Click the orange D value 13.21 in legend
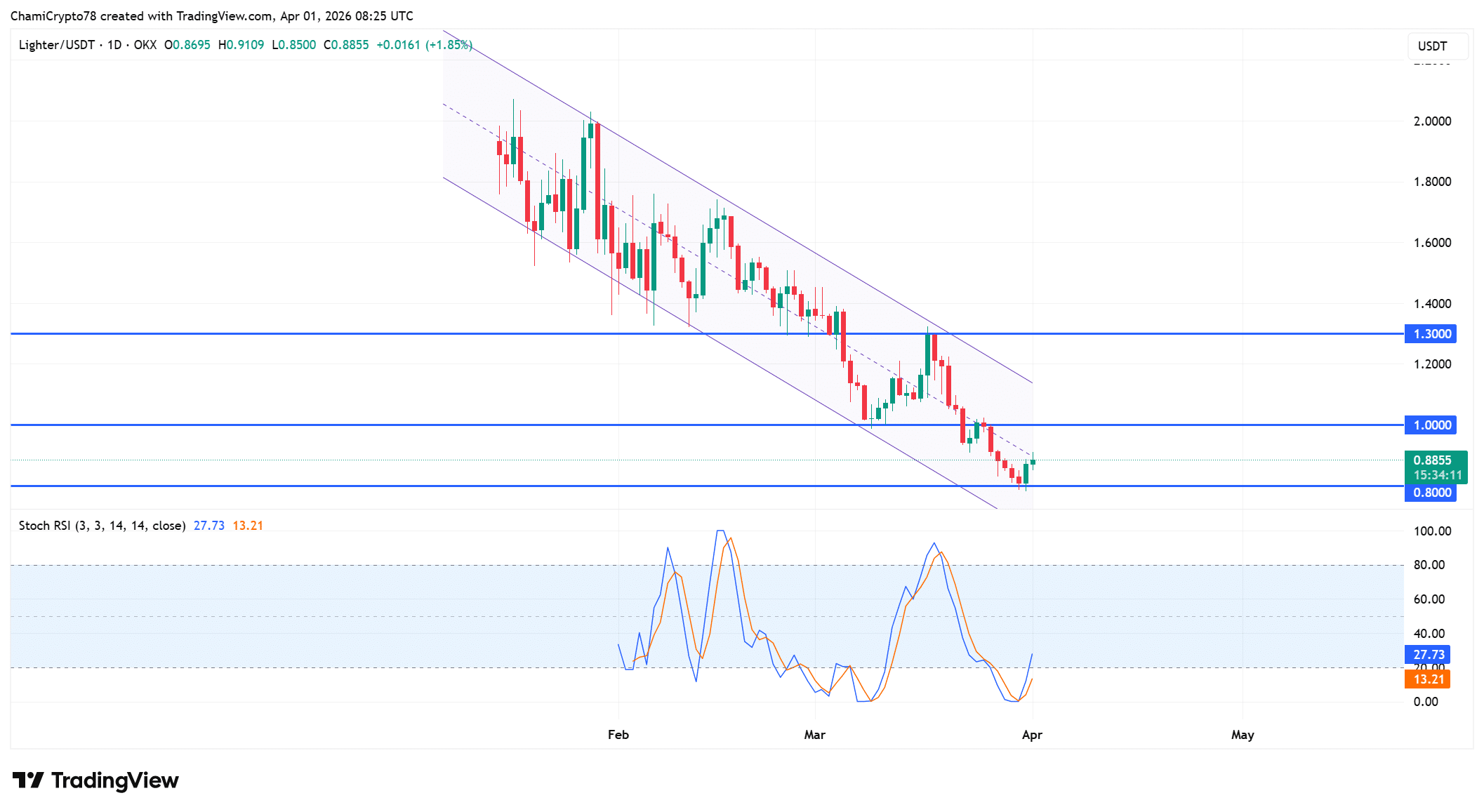This screenshot has height=812, width=1484. (x=248, y=526)
